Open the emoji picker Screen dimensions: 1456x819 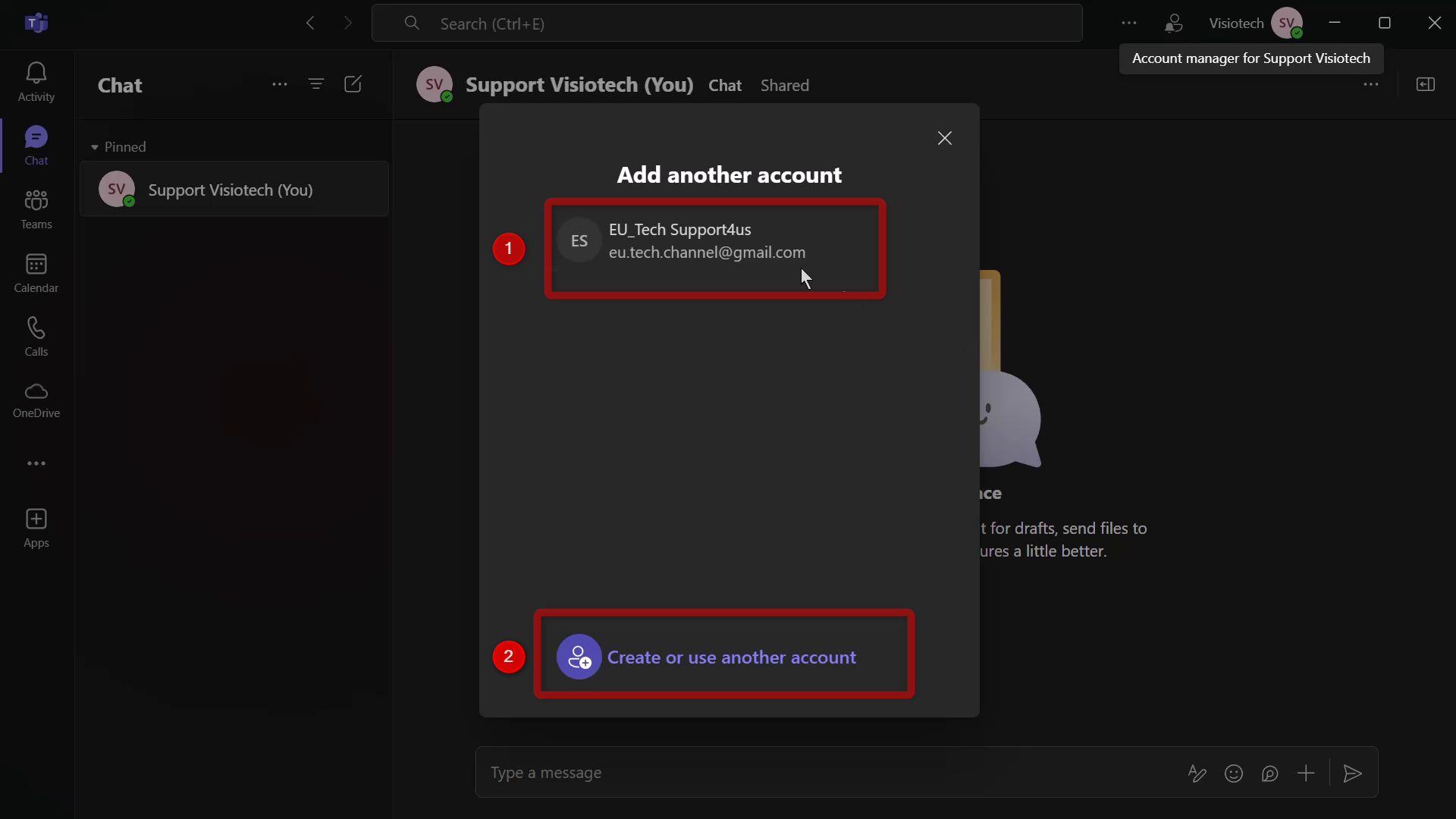1234,773
